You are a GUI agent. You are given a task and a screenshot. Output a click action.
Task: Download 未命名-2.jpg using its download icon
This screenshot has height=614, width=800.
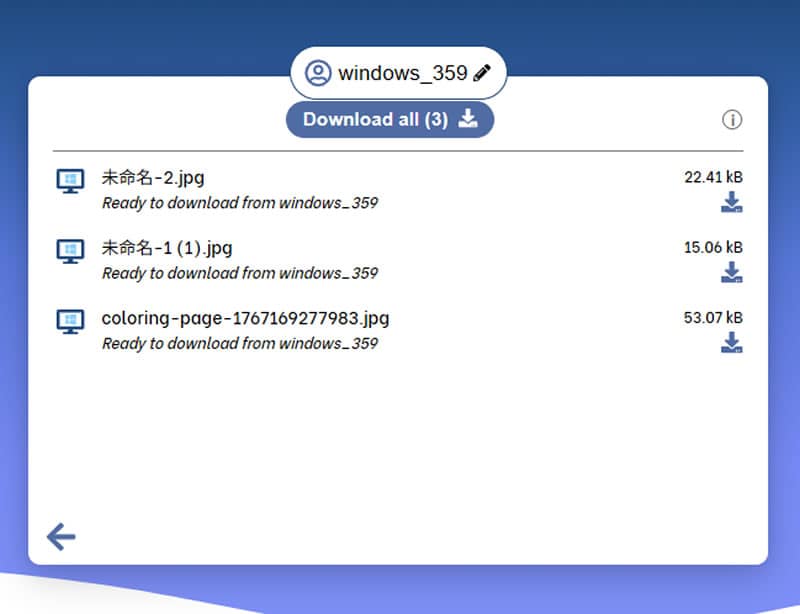point(732,203)
